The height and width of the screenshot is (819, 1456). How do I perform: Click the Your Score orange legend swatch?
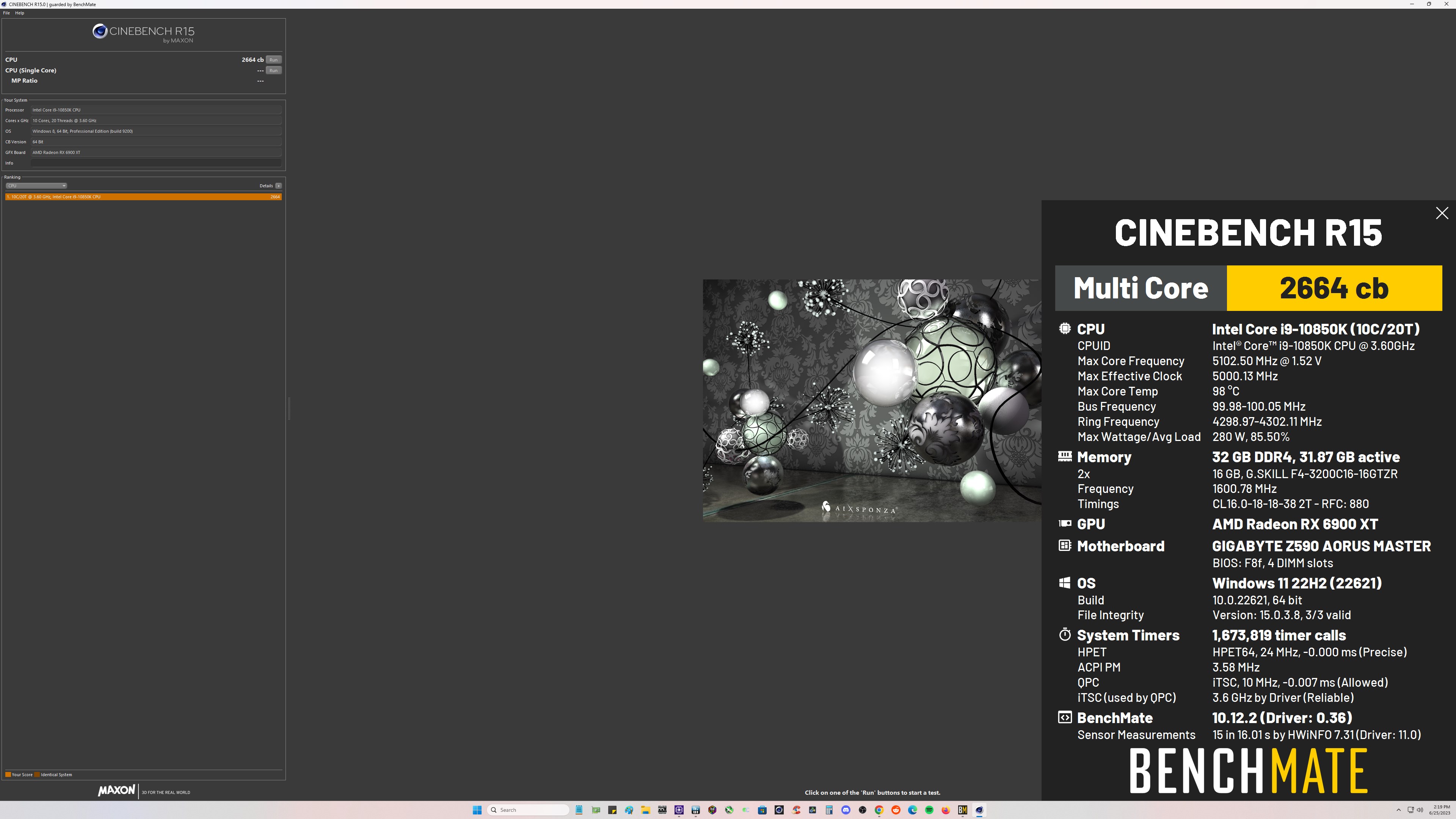(8, 774)
